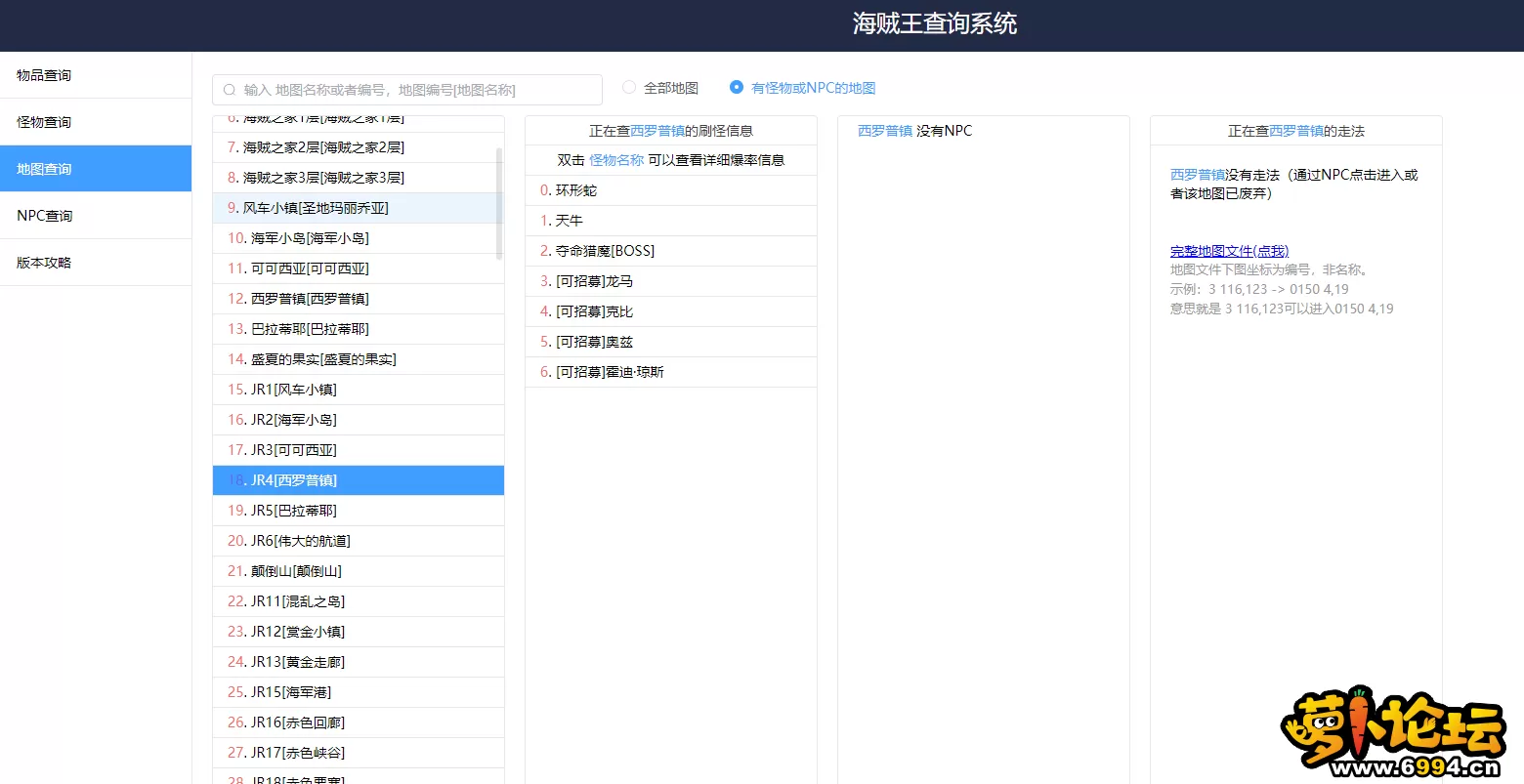This screenshot has height=784, width=1524.
Task: Click 西罗普镇 in the 没有NPC panel
Action: [885, 131]
